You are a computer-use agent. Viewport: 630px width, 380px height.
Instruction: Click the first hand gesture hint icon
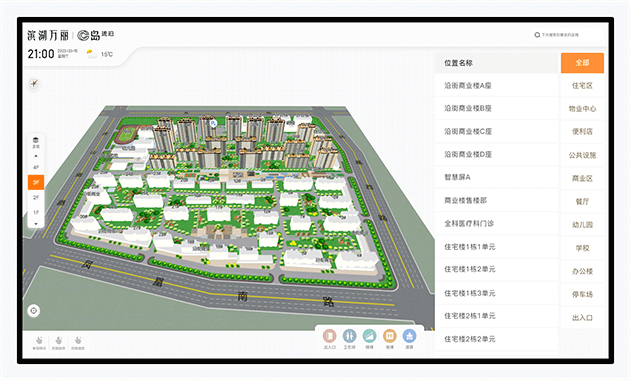coord(39,343)
